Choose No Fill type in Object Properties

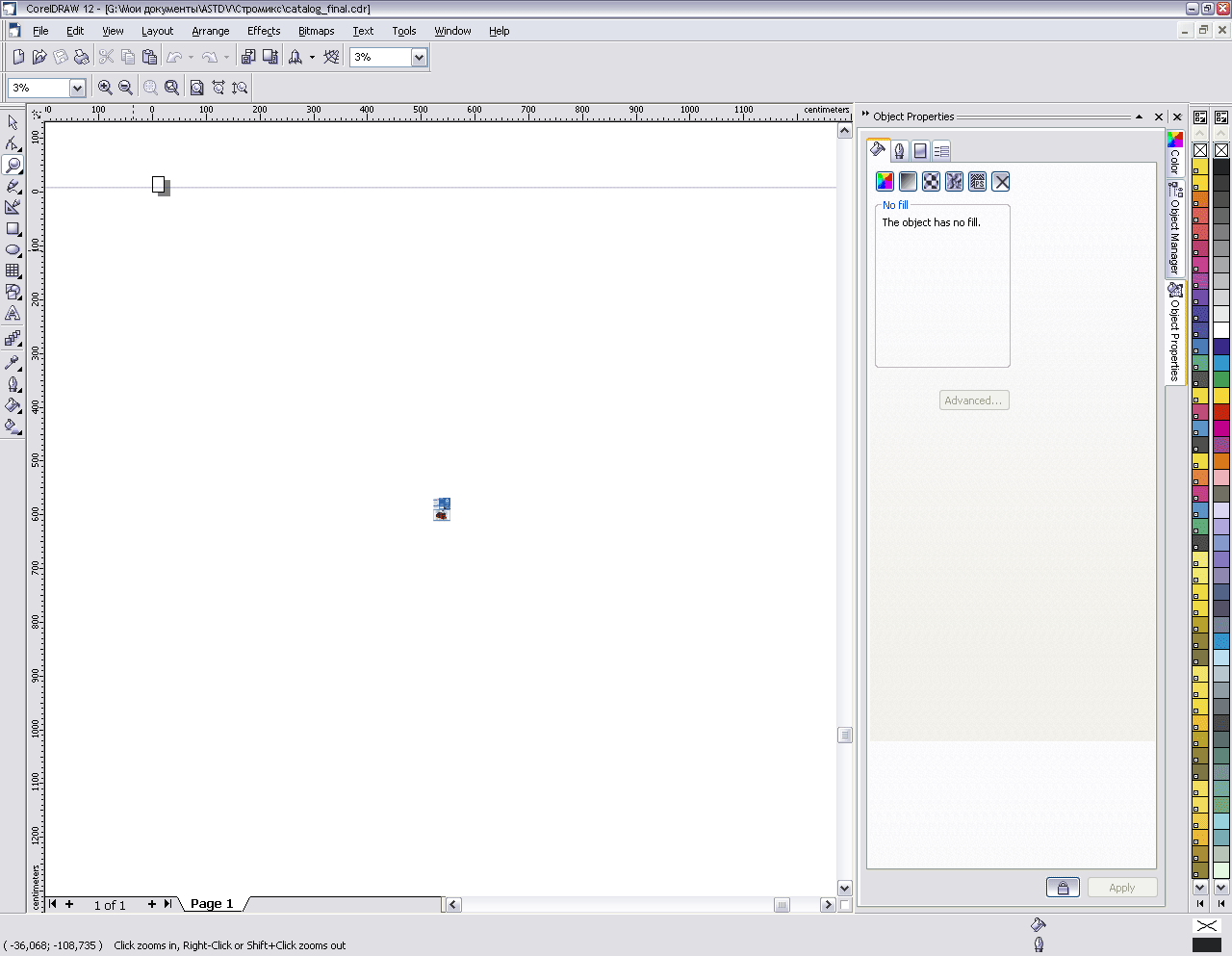pos(1001,181)
